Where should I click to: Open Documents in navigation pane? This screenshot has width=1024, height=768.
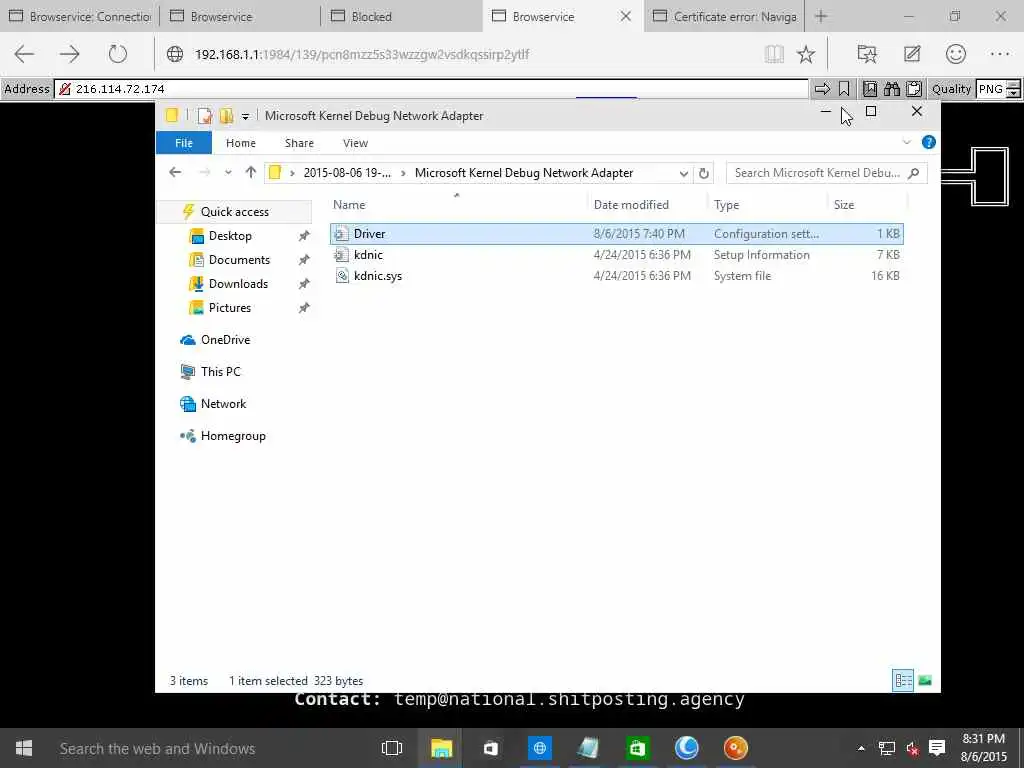tap(239, 260)
